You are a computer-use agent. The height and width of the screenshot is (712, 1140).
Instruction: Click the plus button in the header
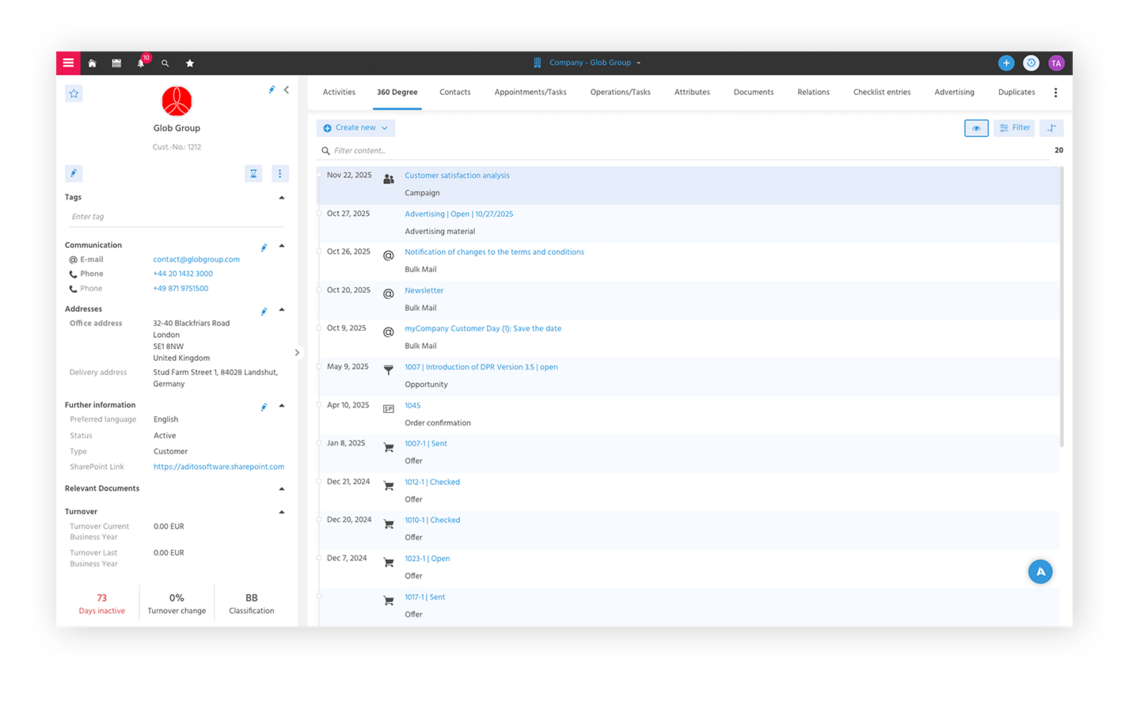1006,62
